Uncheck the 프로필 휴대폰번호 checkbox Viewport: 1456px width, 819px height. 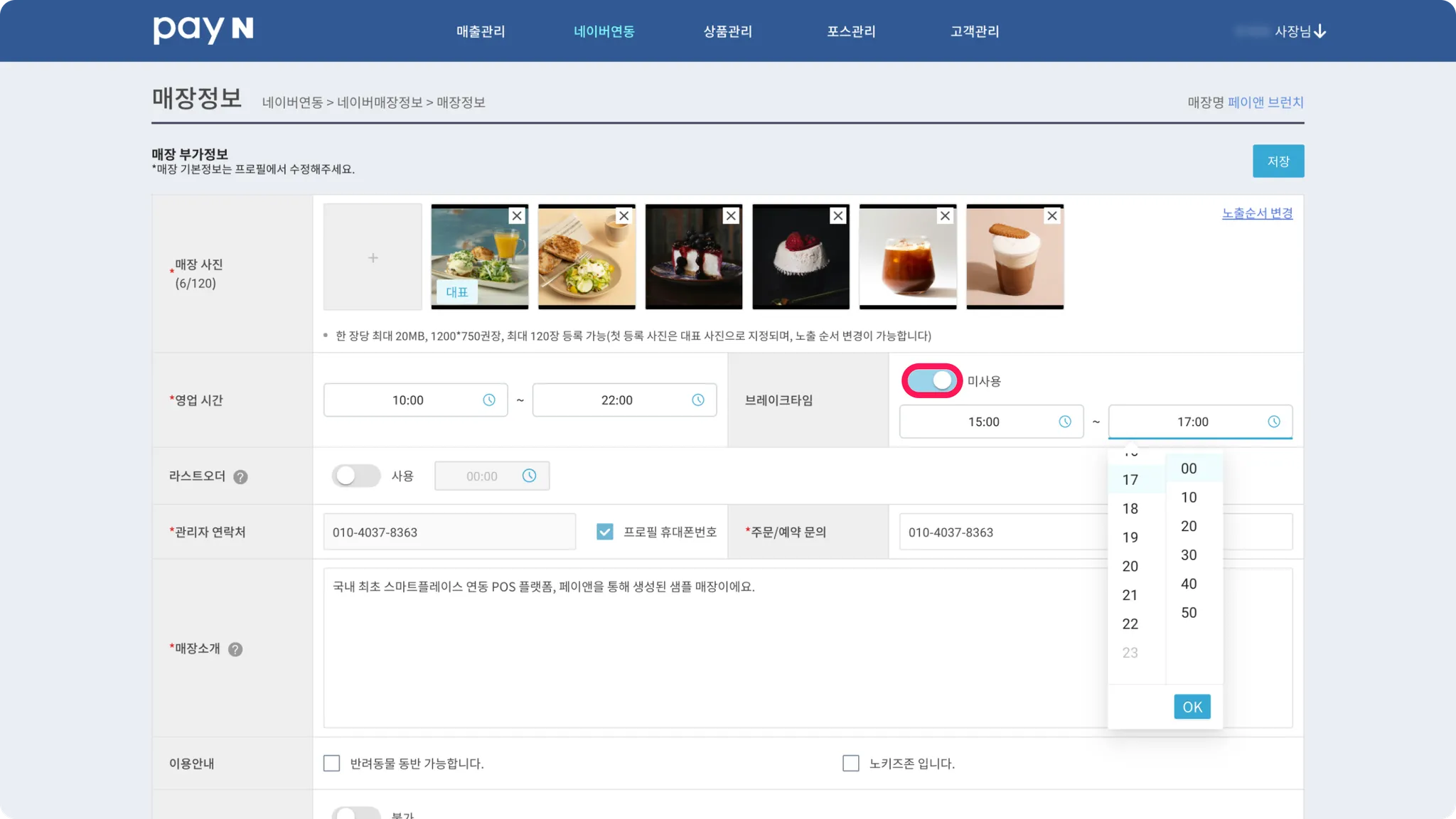click(605, 532)
